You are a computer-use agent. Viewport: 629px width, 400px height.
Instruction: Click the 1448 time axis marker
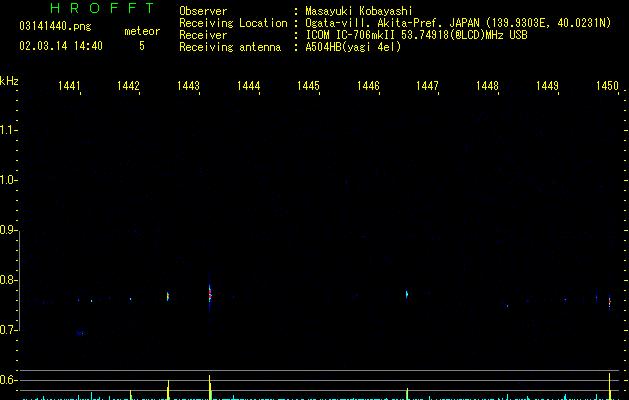point(487,86)
